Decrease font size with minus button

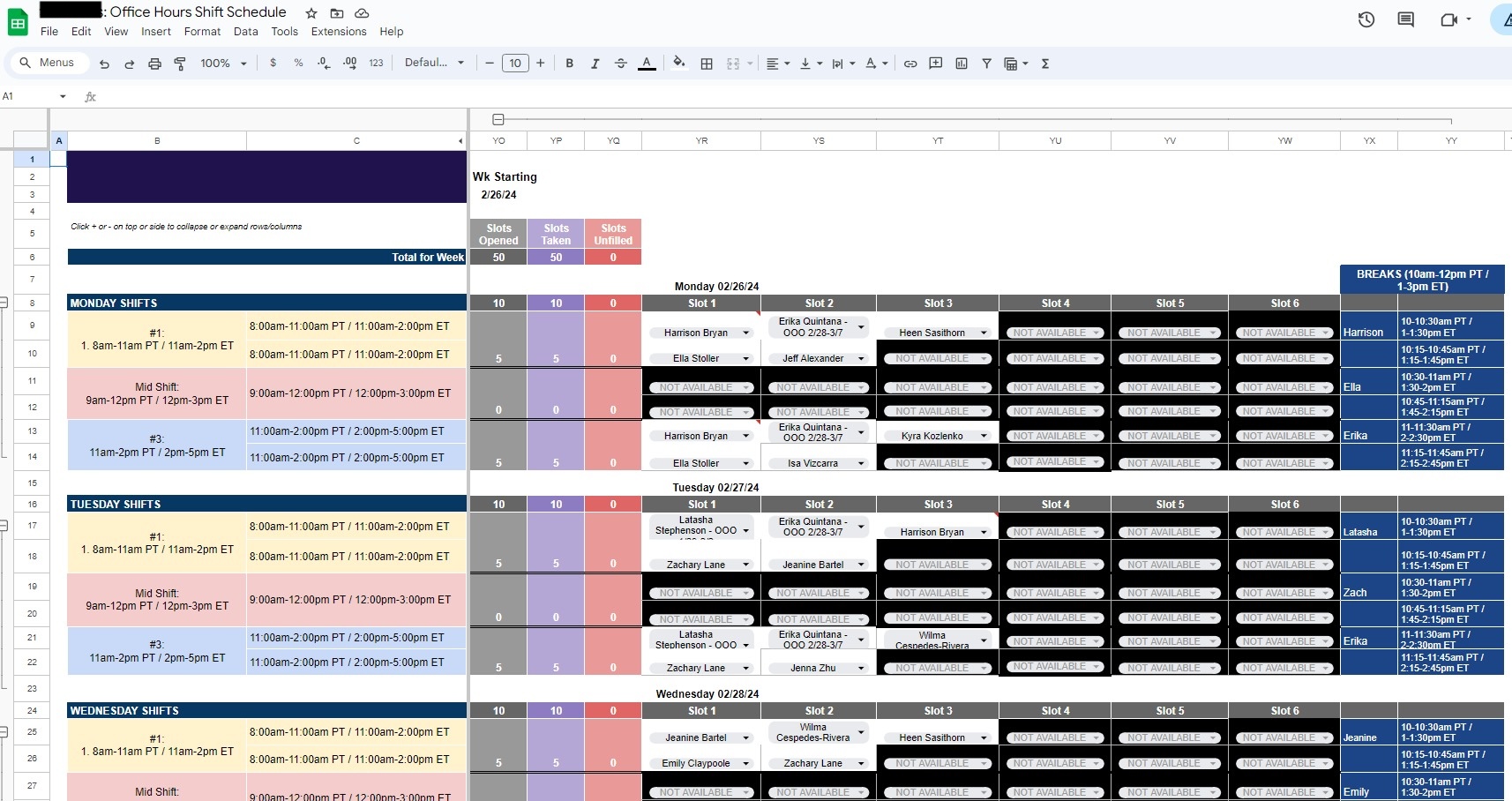[490, 64]
